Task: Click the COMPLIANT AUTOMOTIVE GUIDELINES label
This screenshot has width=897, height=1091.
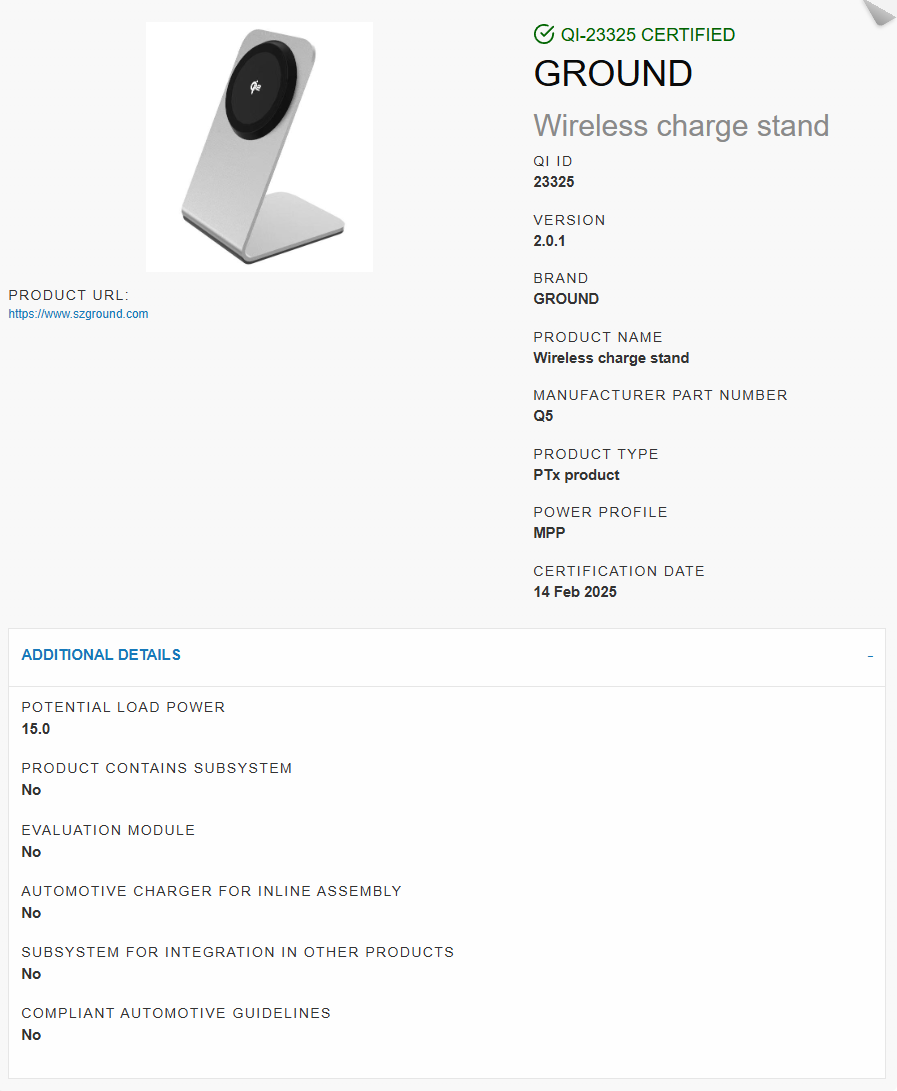Action: tap(176, 1013)
